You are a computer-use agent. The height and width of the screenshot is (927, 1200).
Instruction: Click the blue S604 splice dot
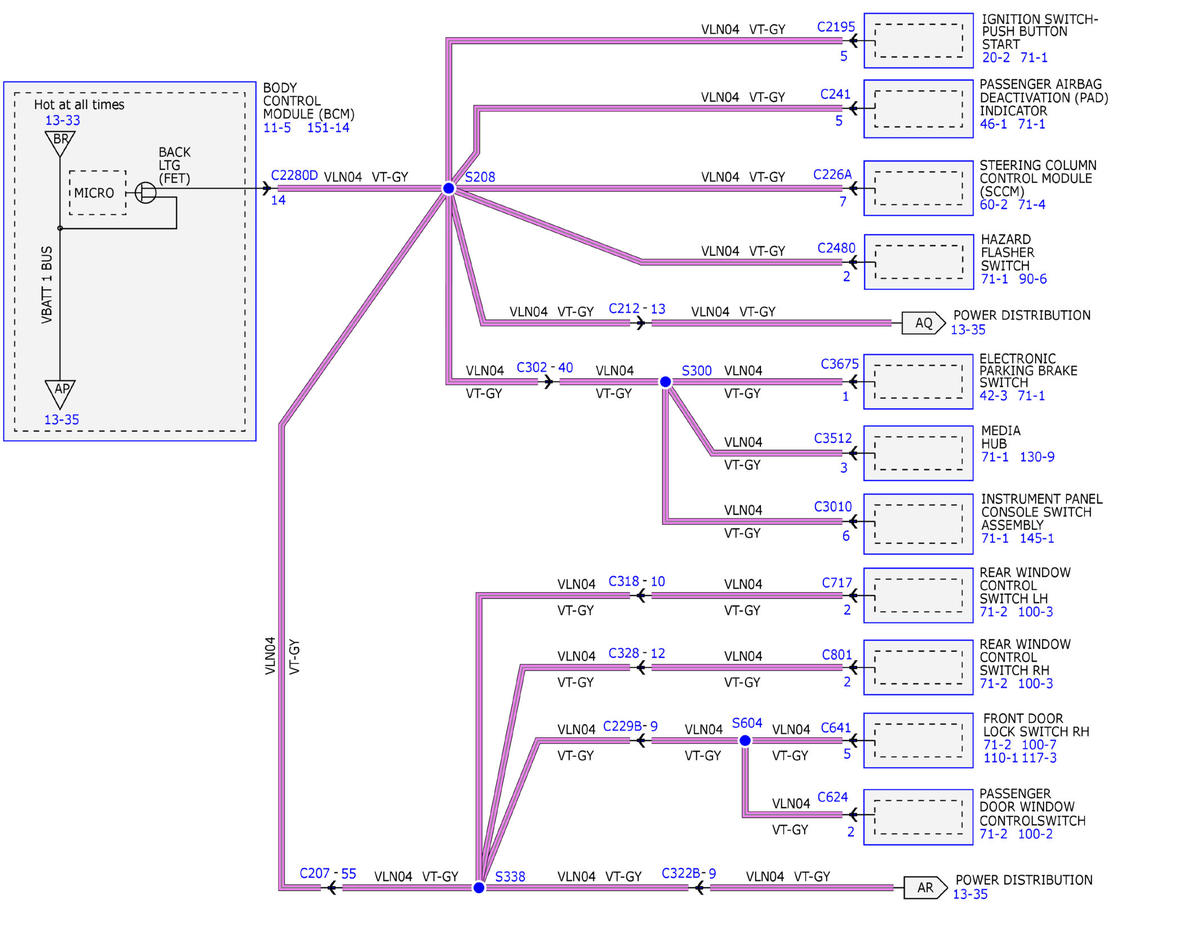(744, 740)
